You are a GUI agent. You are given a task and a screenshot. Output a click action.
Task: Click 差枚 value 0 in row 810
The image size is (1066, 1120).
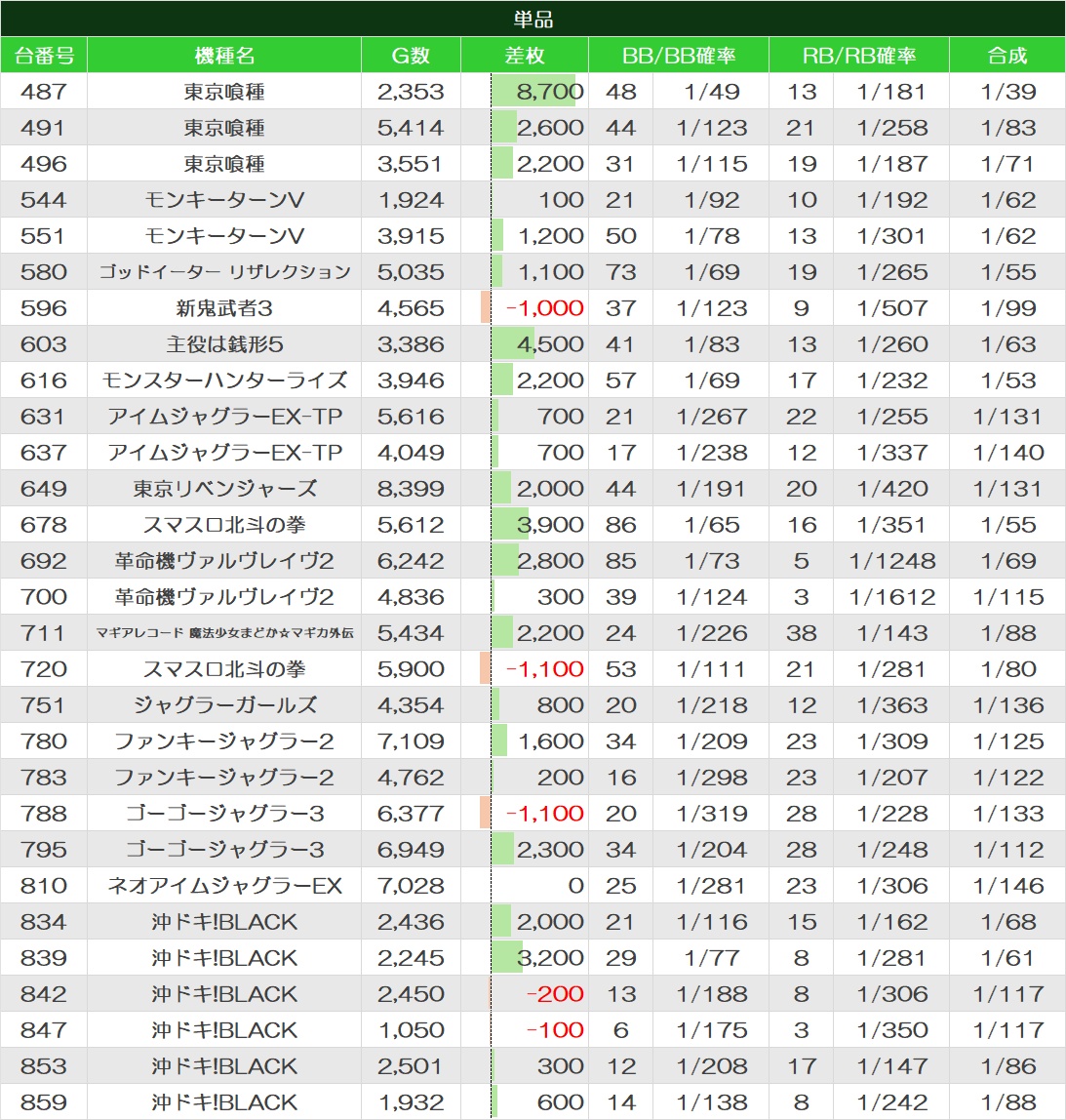575,886
